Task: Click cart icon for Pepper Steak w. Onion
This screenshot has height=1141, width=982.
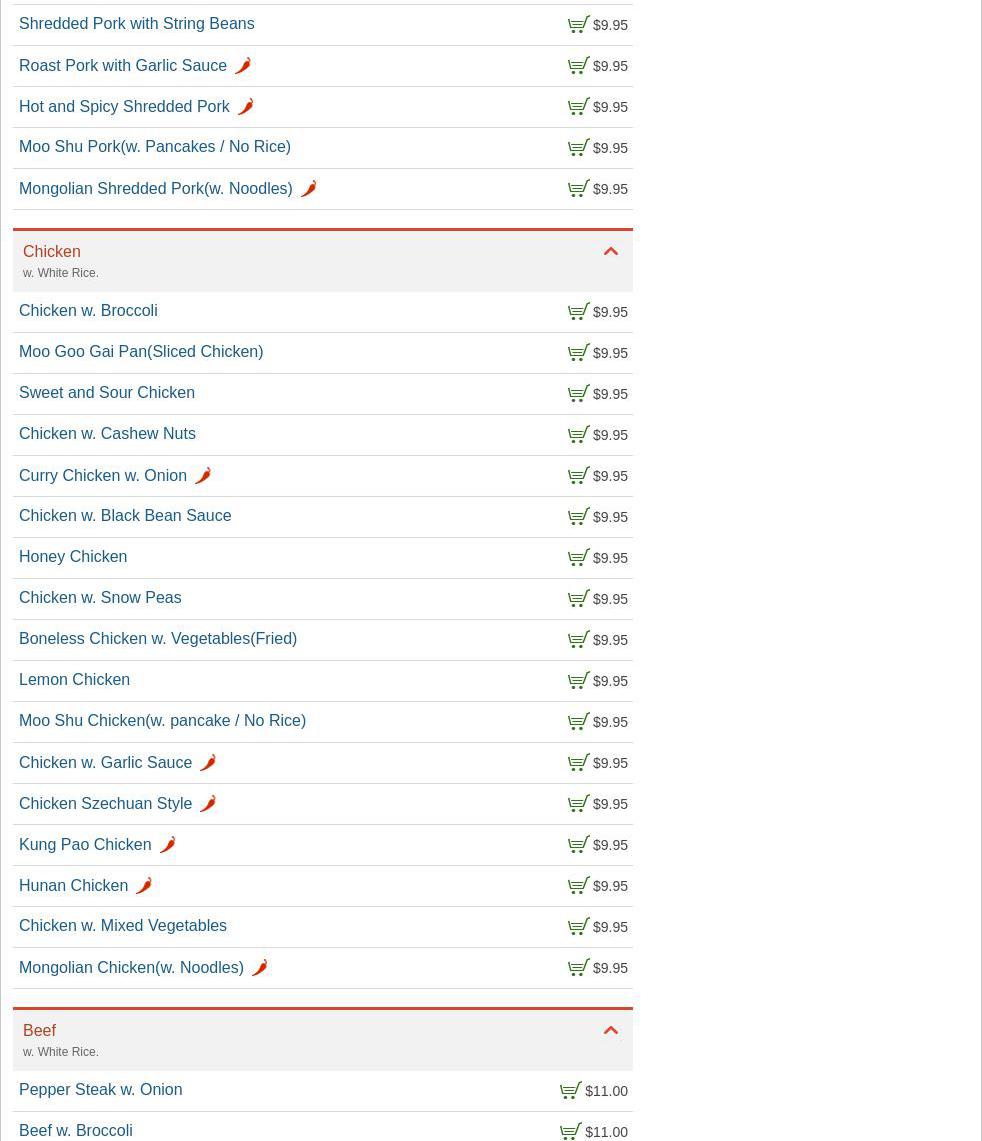Action: coord(570,1091)
